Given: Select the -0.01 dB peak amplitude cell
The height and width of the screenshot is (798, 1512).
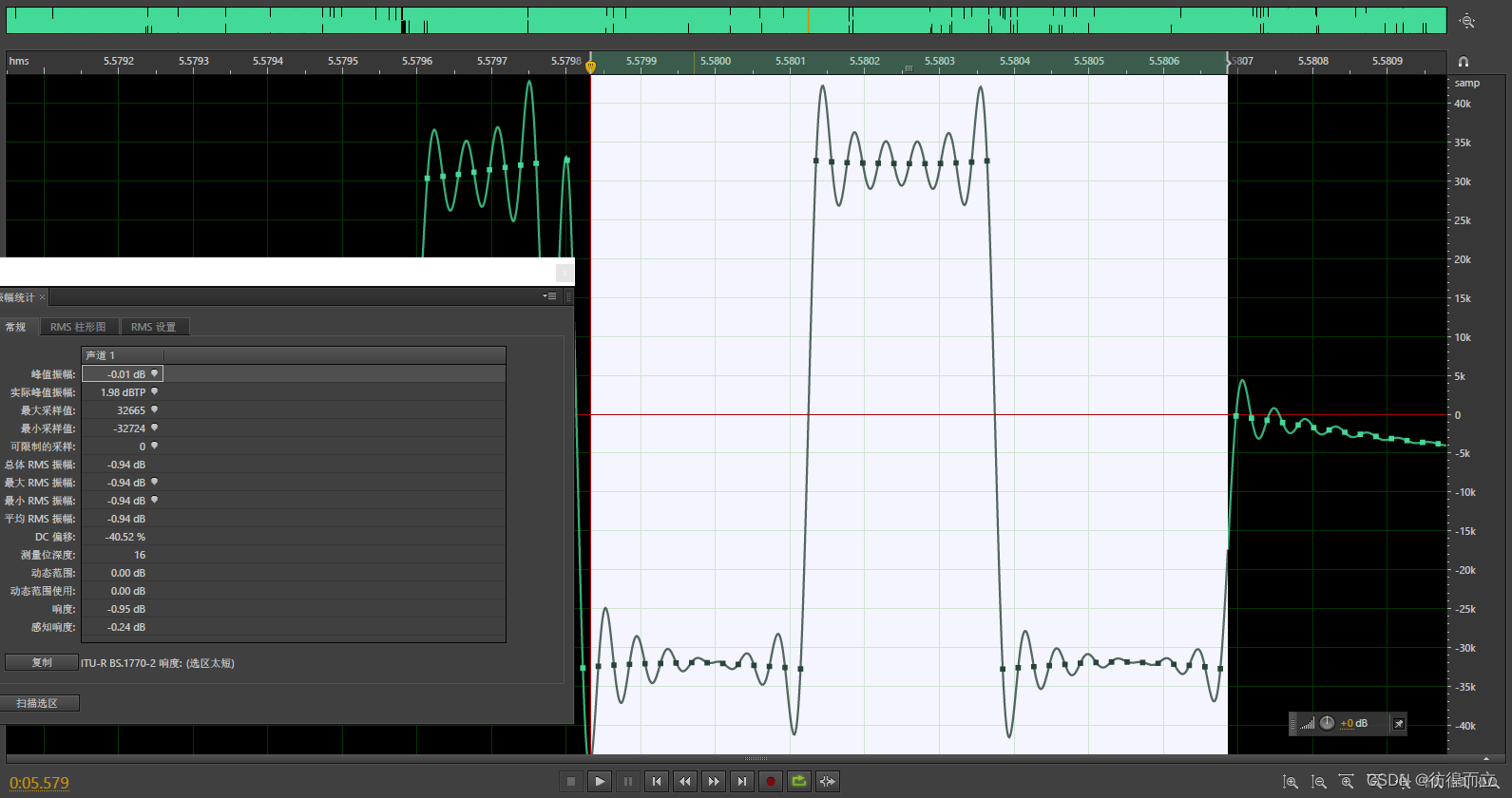Looking at the screenshot, I should [123, 374].
